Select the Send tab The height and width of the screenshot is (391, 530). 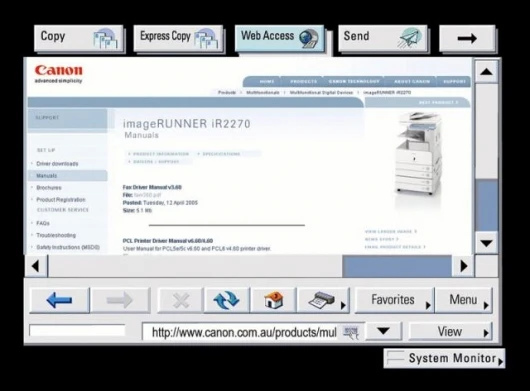(x=383, y=38)
